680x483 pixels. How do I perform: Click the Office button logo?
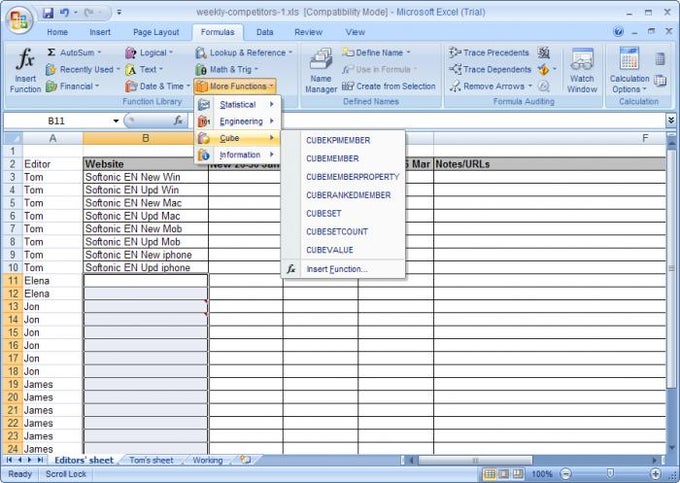tap(19, 20)
